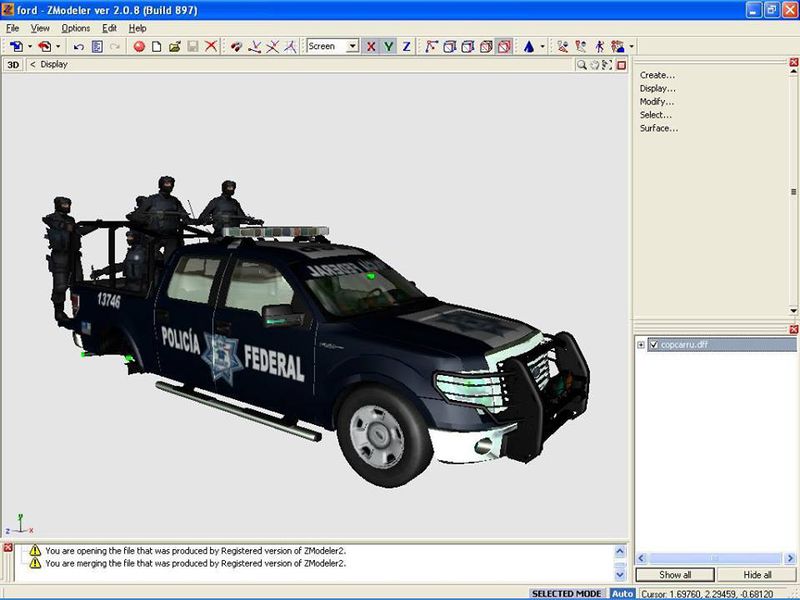
Task: Click the viewport pan hand icon
Action: 594,65
